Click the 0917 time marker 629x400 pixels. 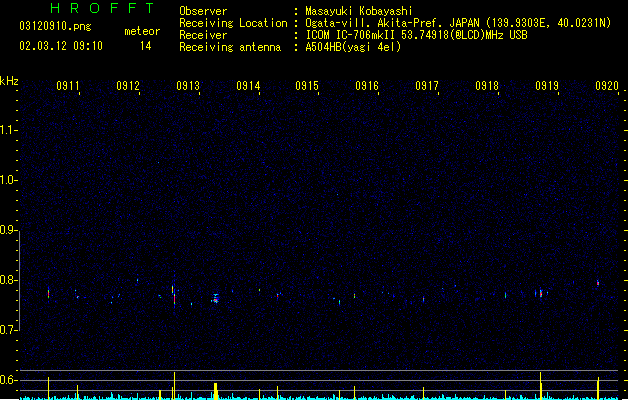(427, 86)
